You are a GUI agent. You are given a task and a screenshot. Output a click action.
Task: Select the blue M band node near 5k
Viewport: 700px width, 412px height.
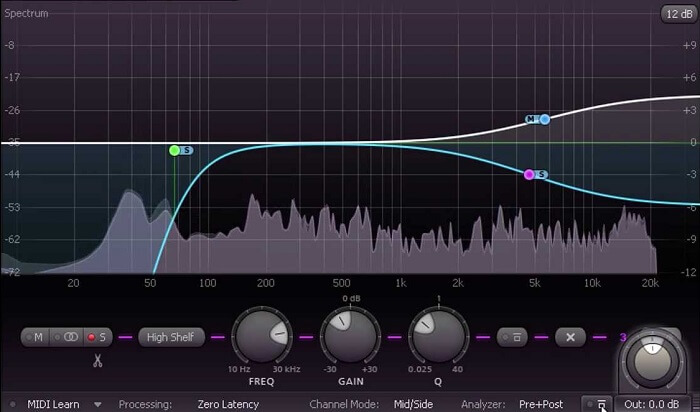click(x=545, y=119)
